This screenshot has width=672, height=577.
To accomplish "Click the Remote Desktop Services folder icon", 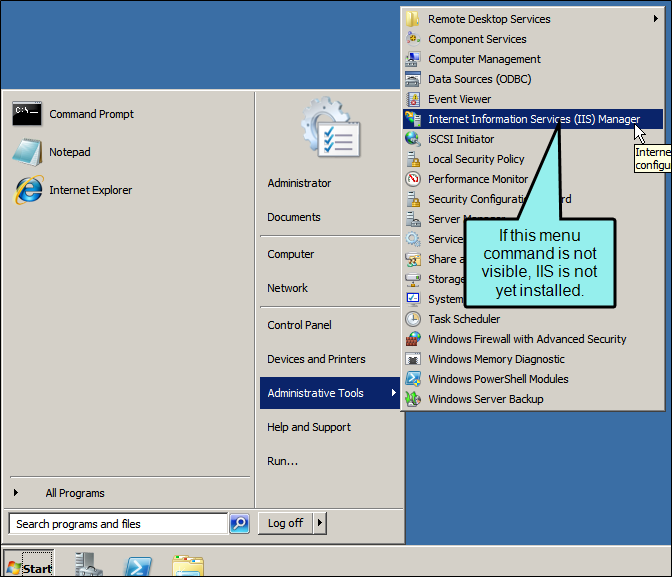I will coord(413,19).
